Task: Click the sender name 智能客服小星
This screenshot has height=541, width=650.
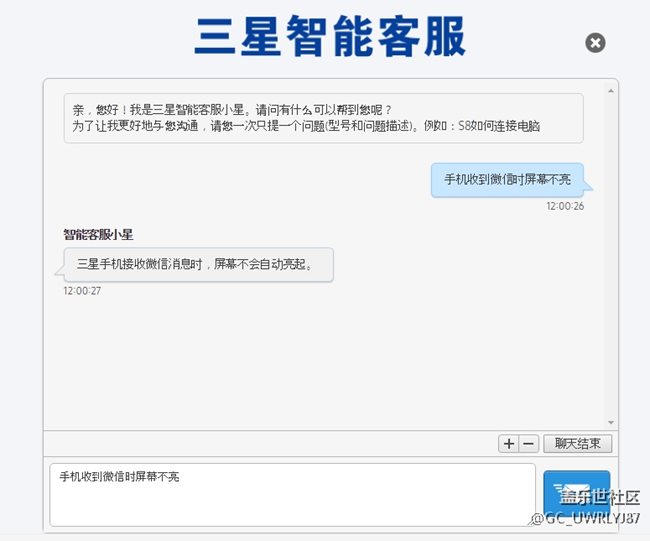Action: (98, 235)
